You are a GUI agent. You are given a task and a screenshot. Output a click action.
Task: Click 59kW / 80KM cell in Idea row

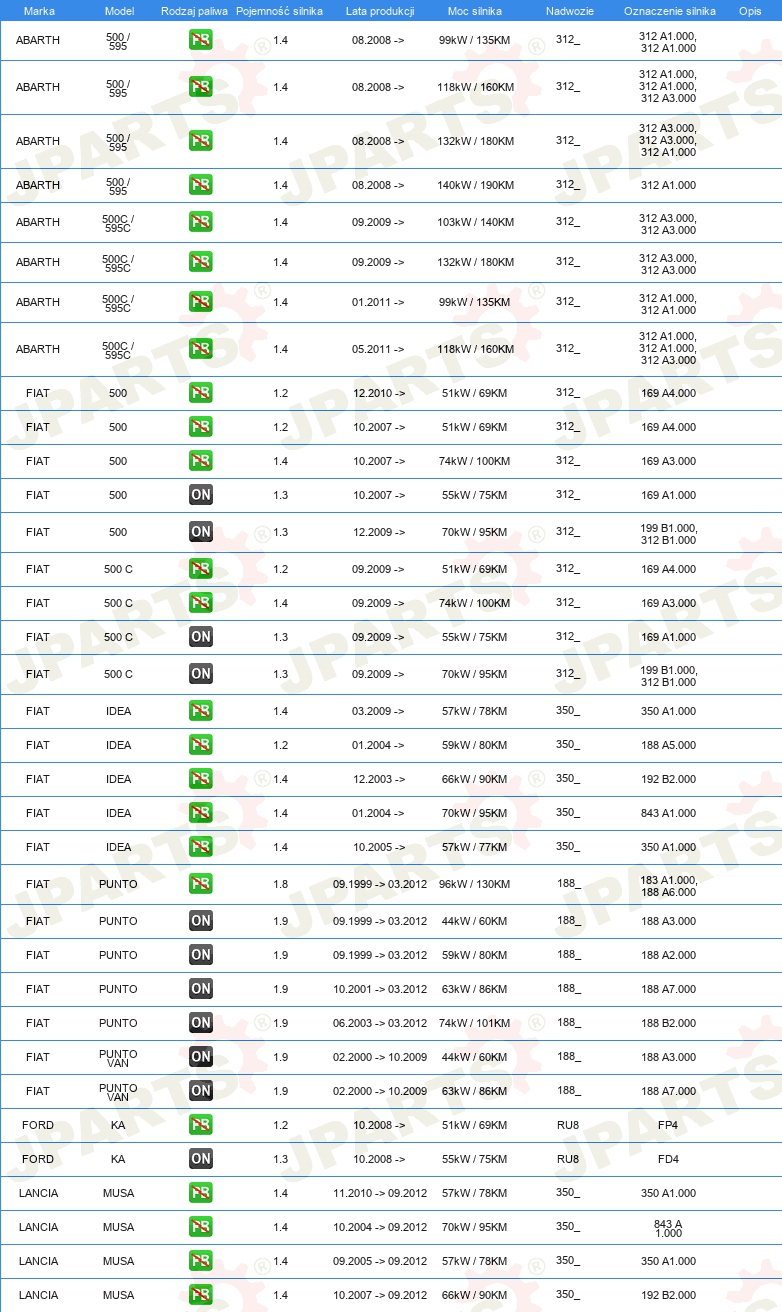pyautogui.click(x=476, y=745)
